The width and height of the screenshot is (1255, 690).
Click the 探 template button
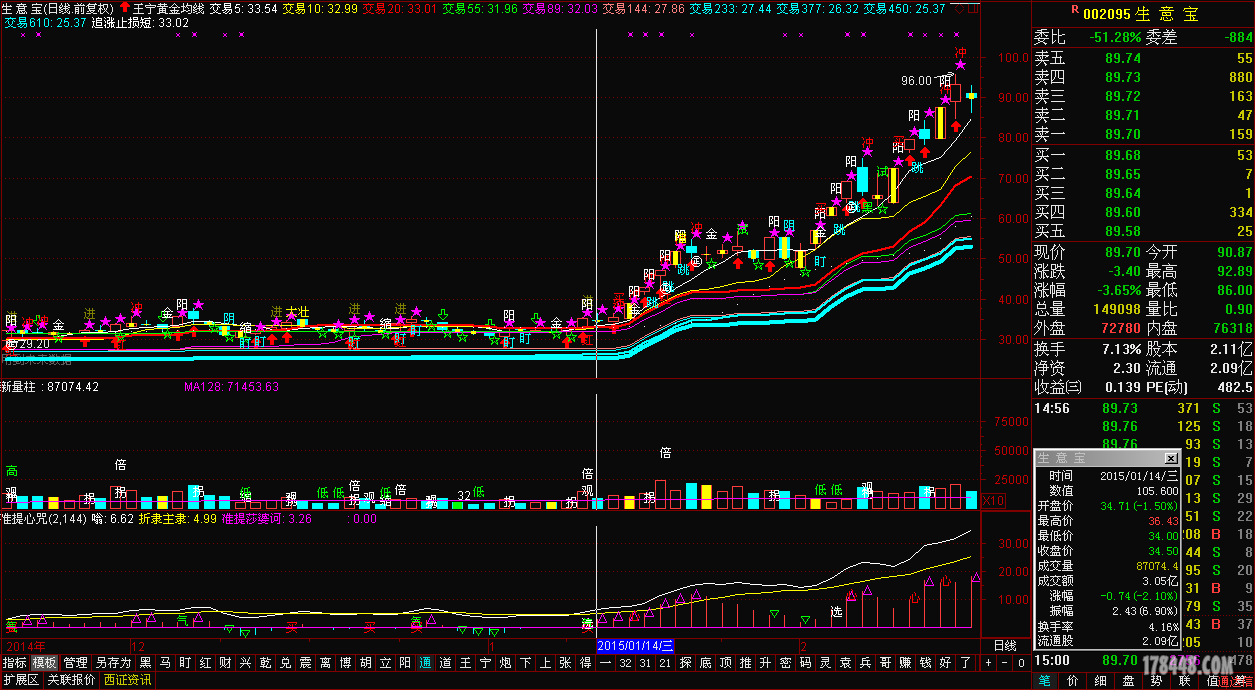686,662
